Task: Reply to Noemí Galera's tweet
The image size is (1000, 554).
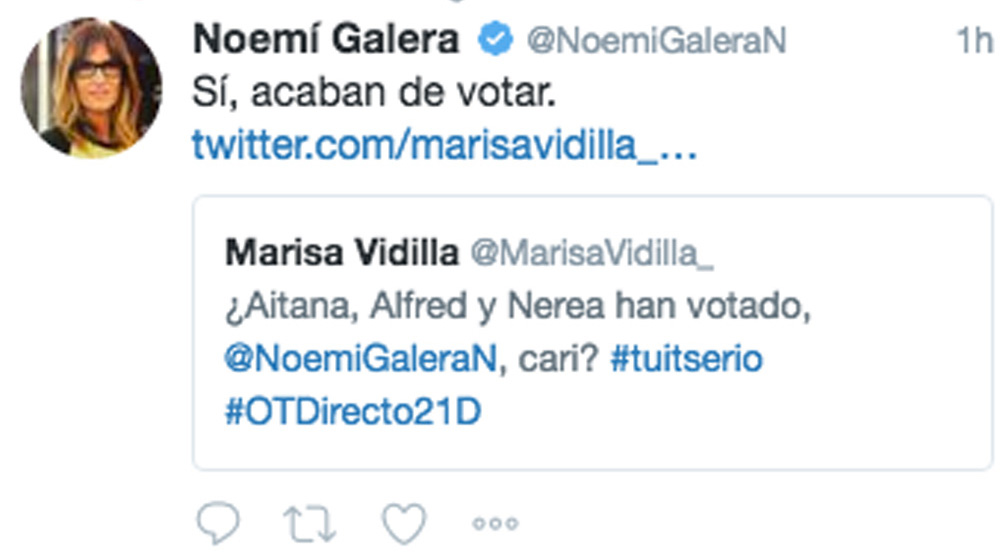Action: click(217, 523)
